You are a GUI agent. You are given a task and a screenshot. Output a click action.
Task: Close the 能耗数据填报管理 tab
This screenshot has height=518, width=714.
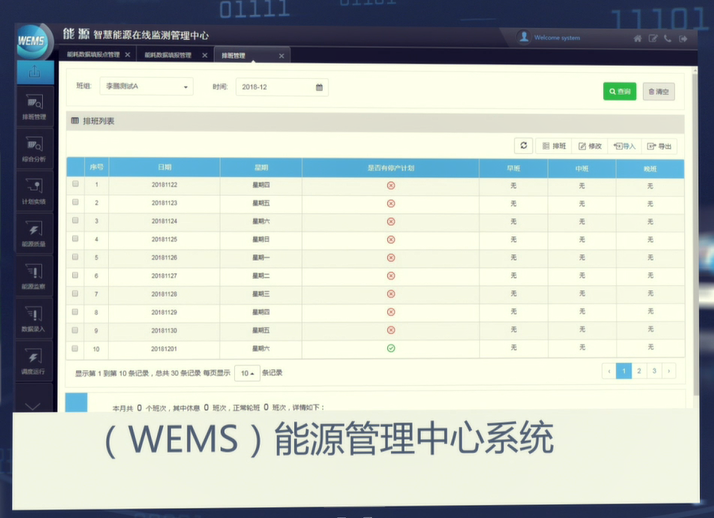[x=205, y=55]
